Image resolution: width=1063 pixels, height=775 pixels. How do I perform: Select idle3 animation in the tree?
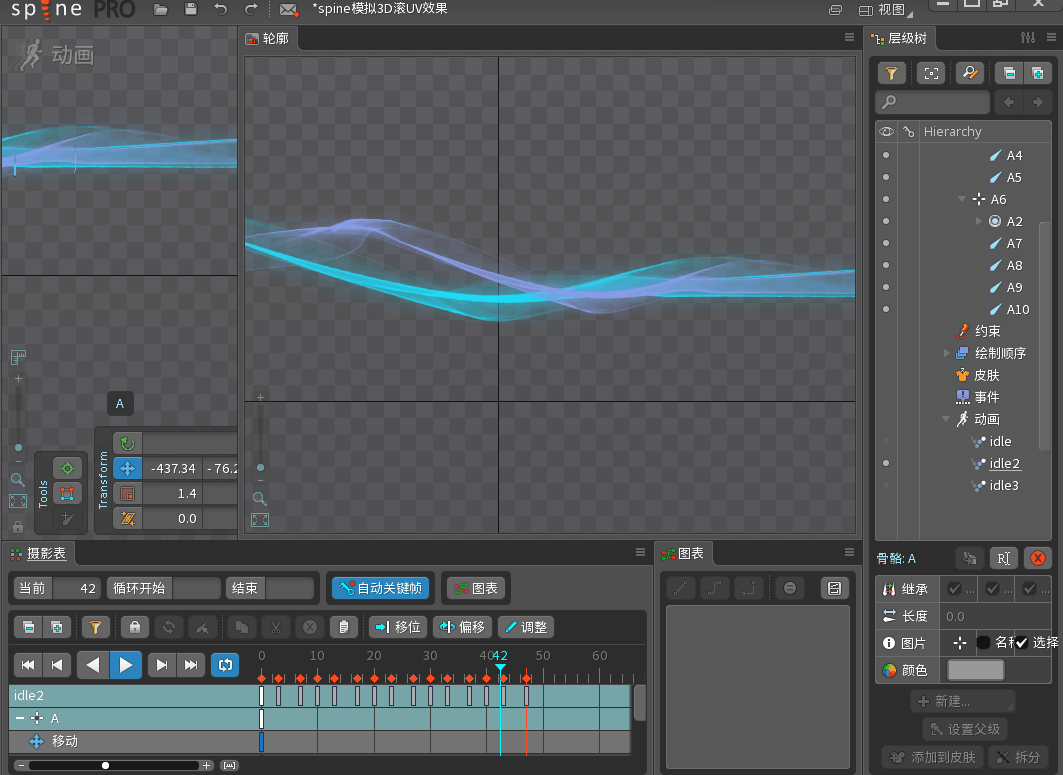pyautogui.click(x=1003, y=485)
